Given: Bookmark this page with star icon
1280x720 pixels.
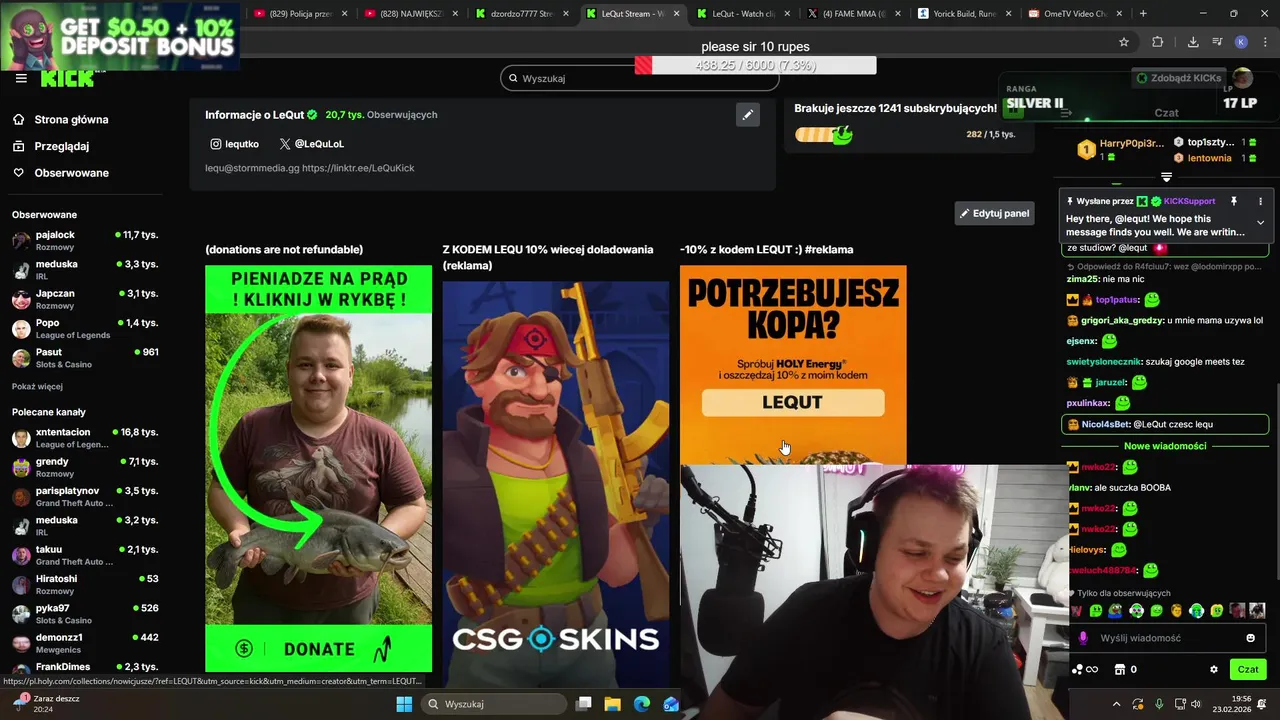Looking at the screenshot, I should click(1124, 42).
